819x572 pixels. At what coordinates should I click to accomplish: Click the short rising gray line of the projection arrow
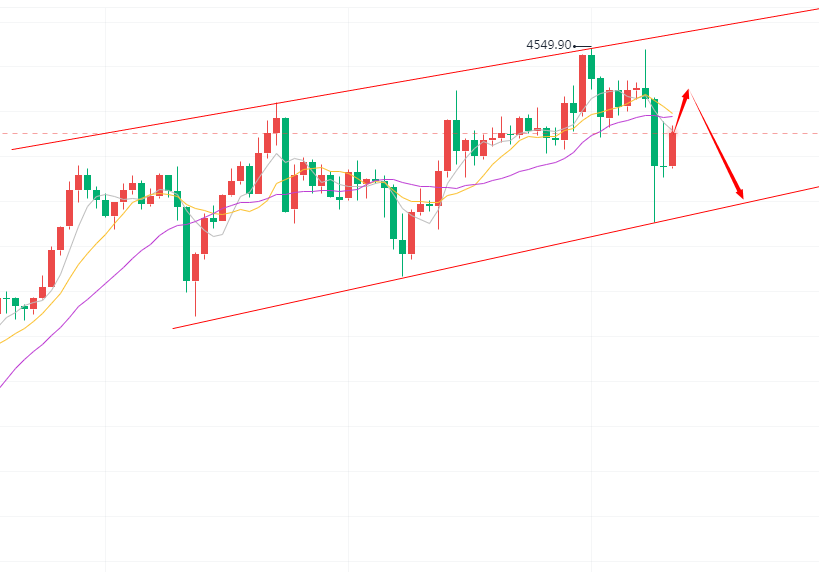click(x=679, y=111)
